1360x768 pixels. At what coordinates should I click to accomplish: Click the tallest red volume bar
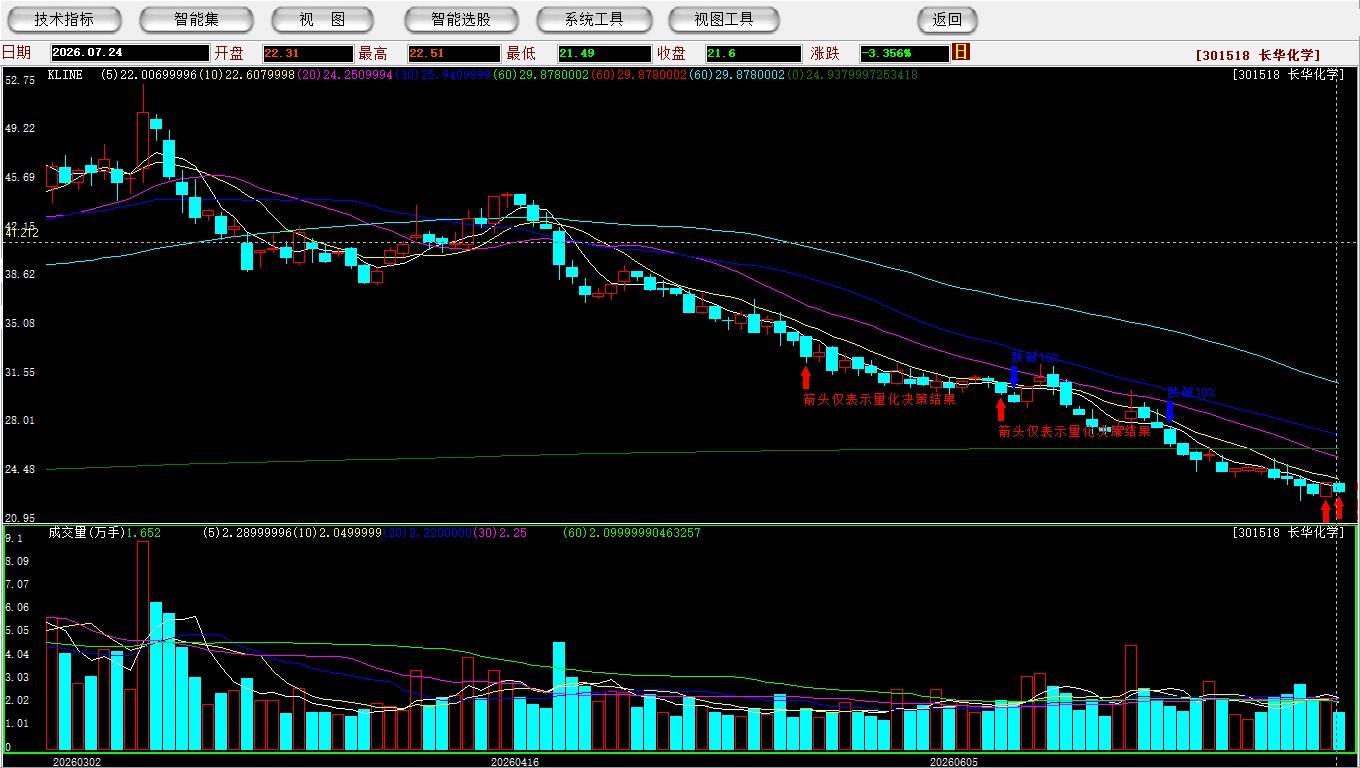[x=142, y=646]
